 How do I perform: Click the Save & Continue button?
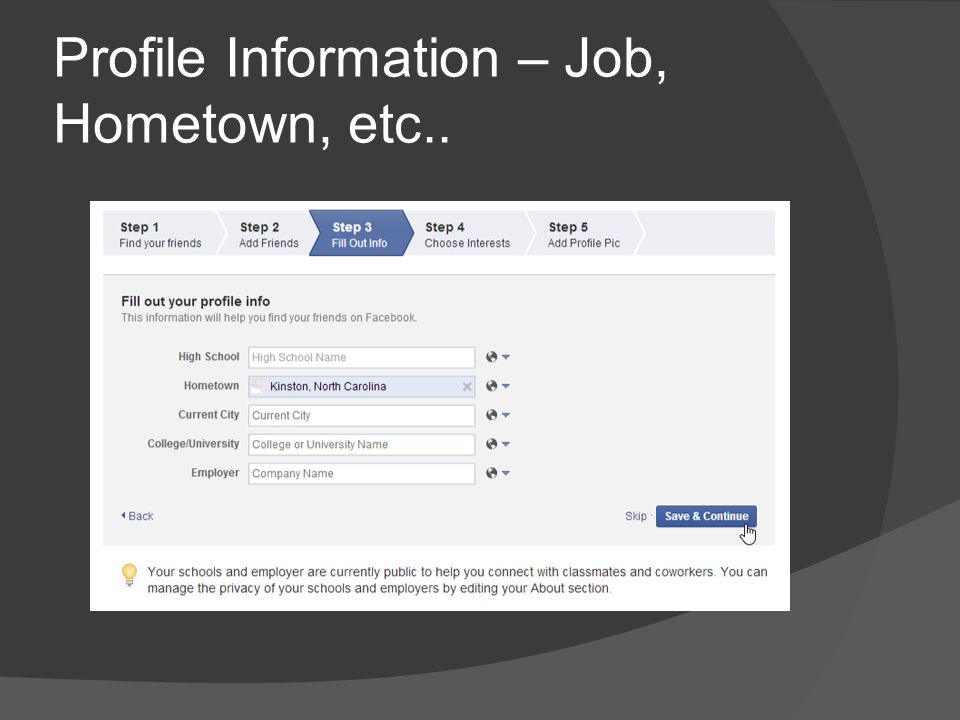tap(706, 516)
